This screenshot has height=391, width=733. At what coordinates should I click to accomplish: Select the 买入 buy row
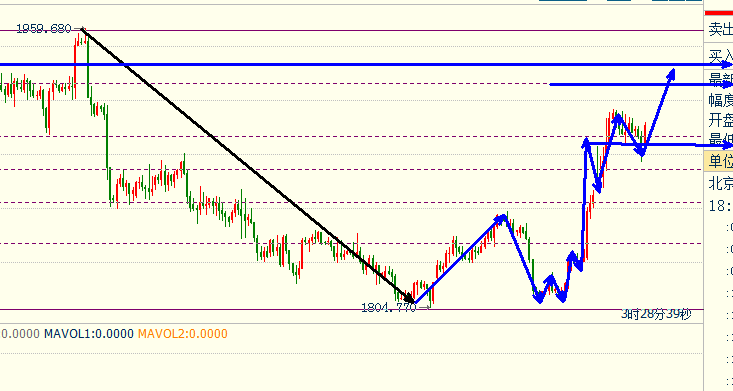[x=720, y=57]
